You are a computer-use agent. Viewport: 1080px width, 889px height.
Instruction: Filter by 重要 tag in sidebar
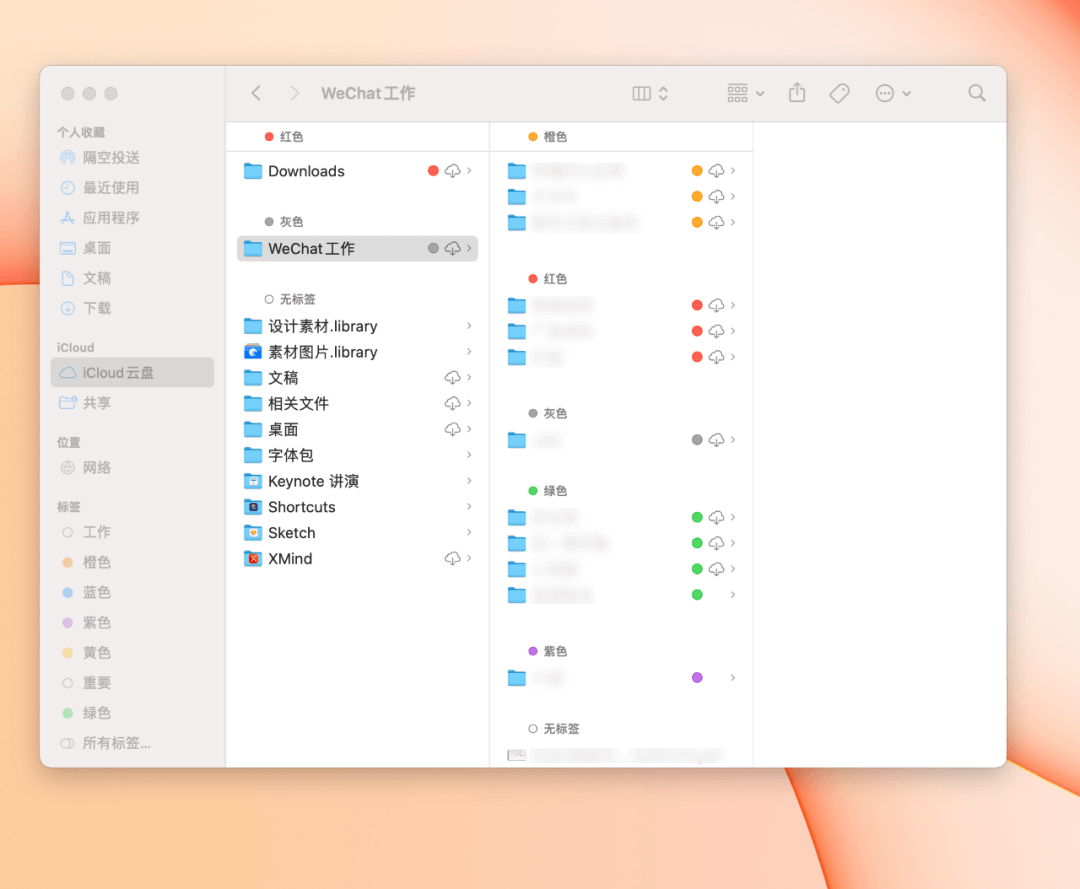click(132, 682)
